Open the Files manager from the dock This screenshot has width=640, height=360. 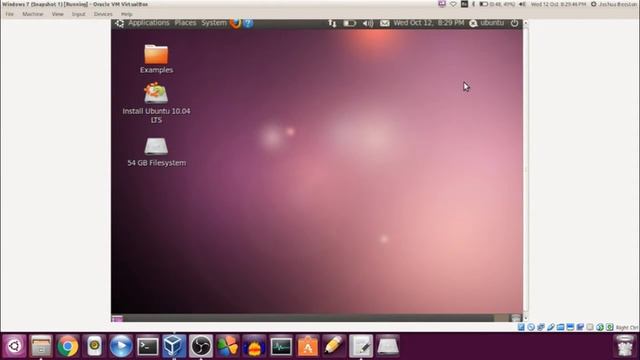[41, 346]
